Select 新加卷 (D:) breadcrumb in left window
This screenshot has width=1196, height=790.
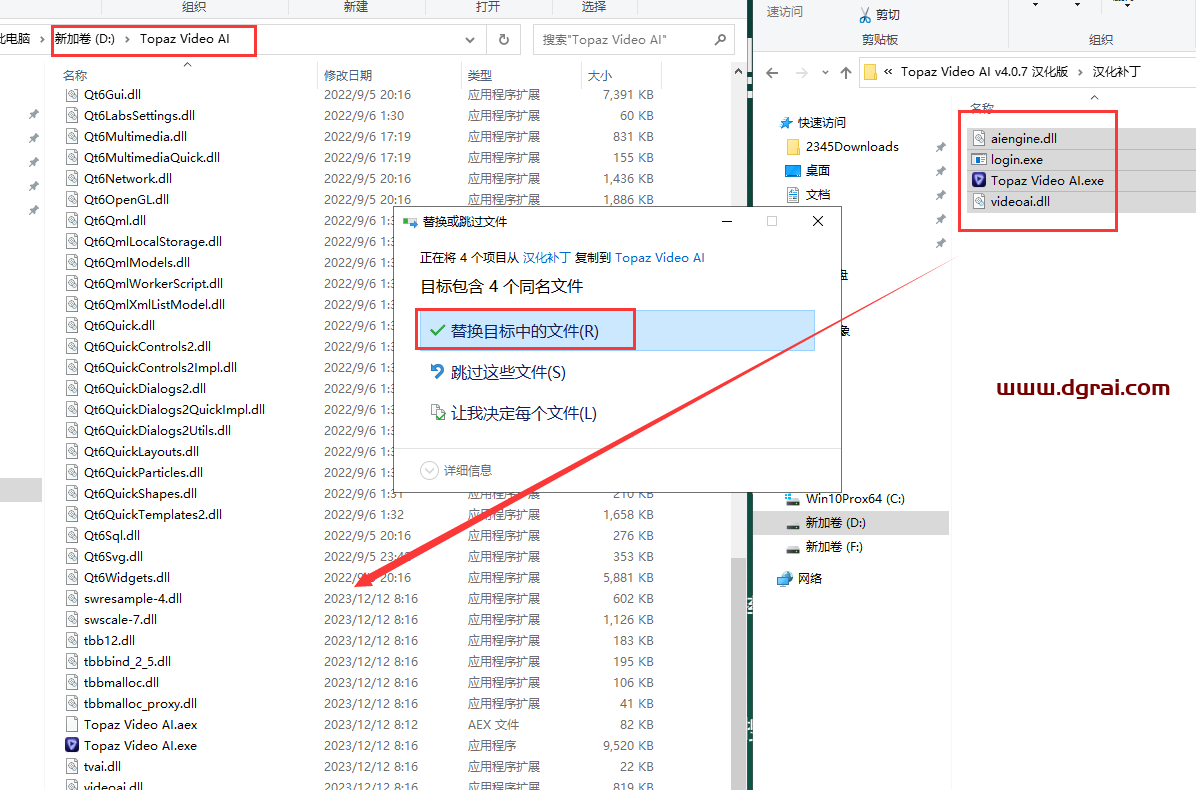85,39
